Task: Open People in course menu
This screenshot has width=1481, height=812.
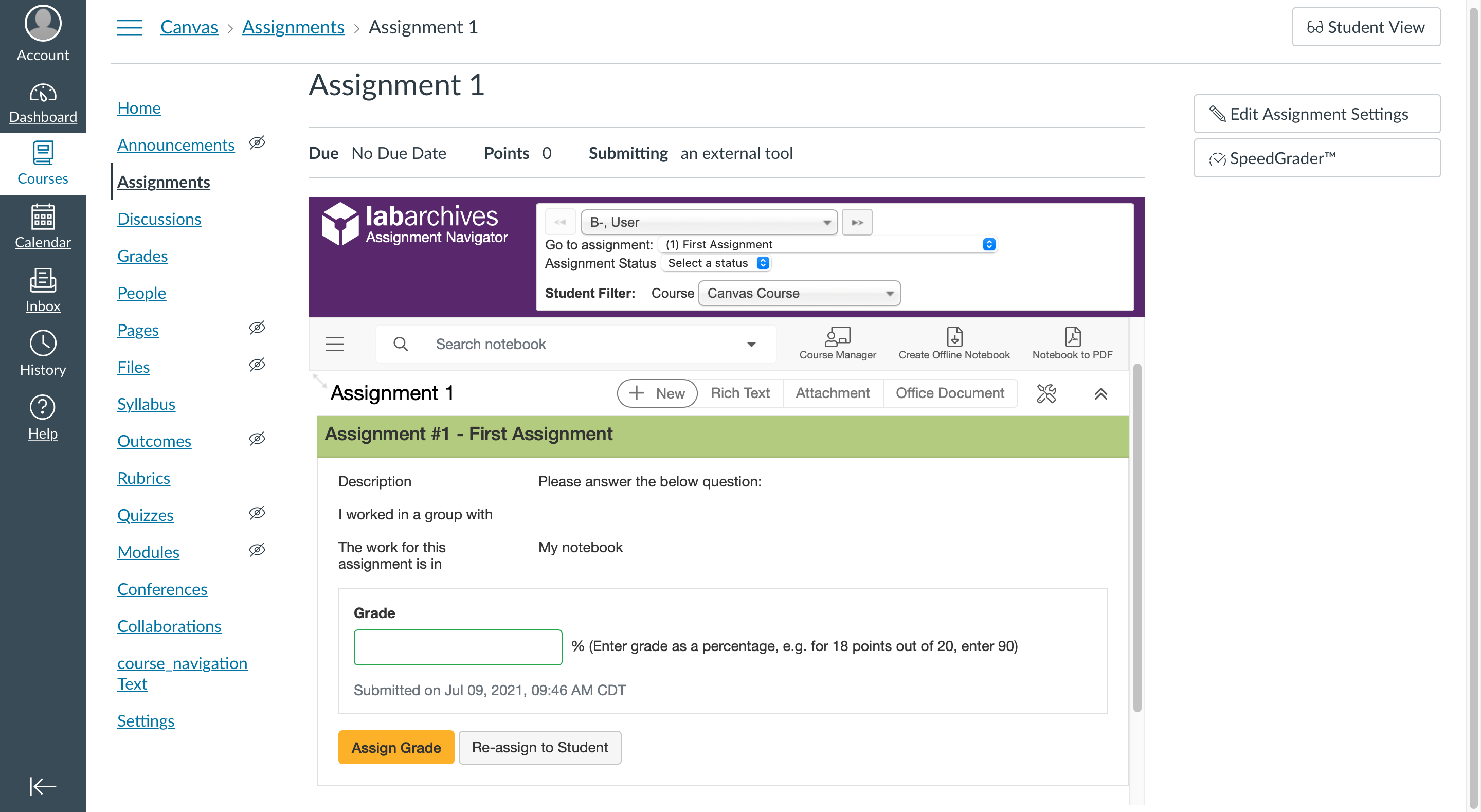Action: pos(141,293)
